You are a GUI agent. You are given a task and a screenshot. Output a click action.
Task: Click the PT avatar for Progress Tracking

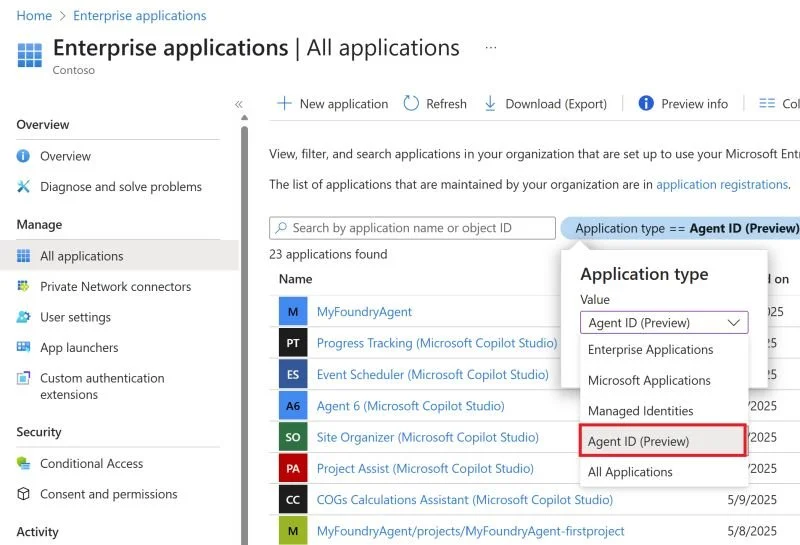(x=293, y=343)
